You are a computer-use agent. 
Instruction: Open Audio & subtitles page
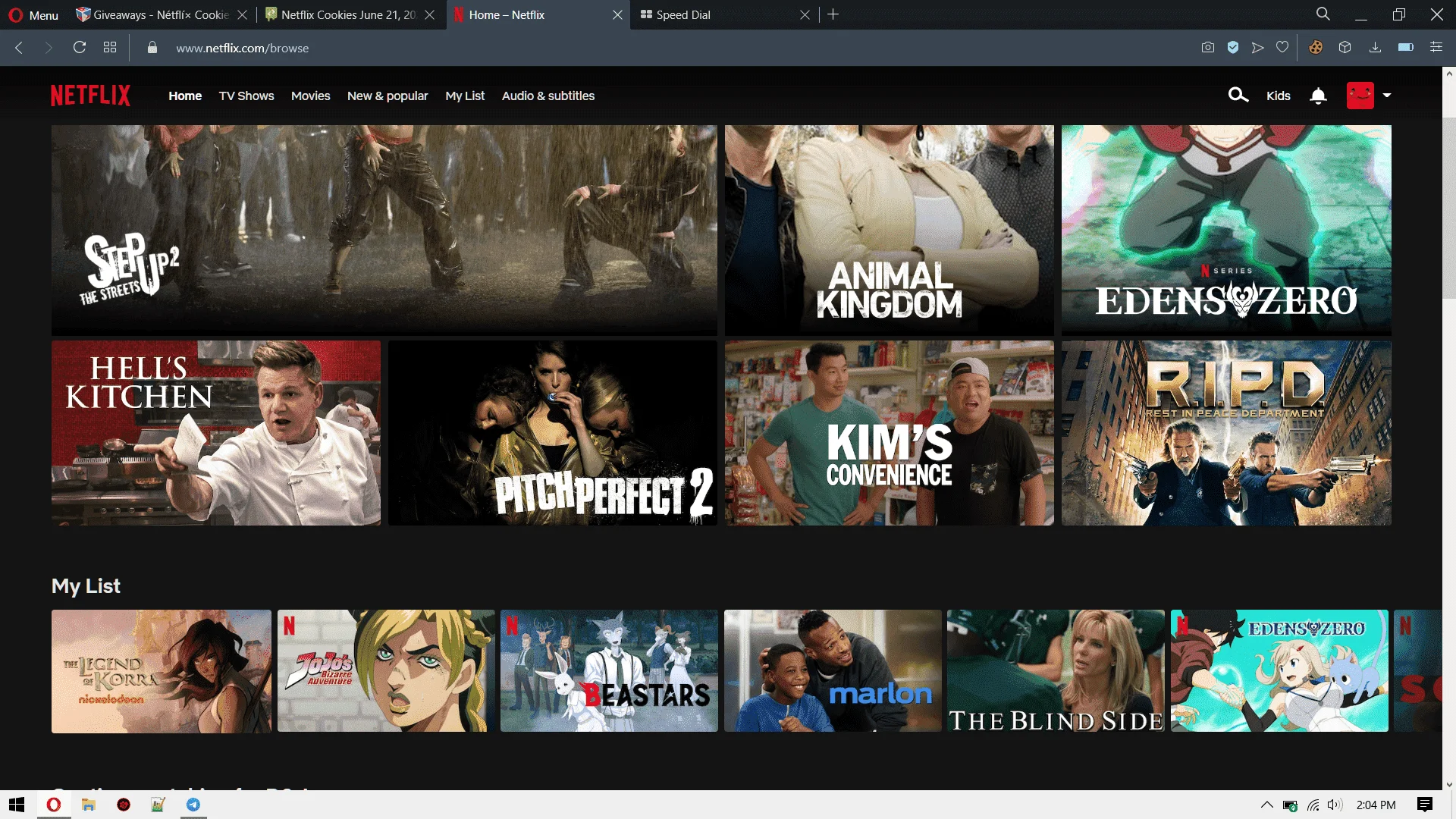(x=548, y=96)
